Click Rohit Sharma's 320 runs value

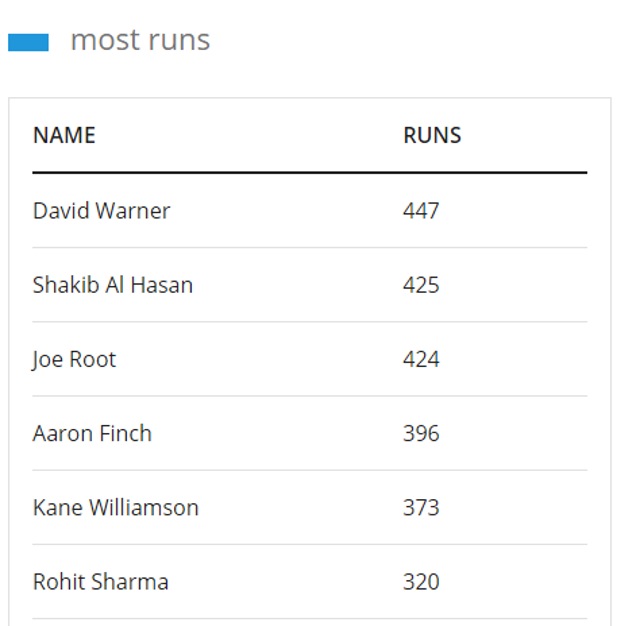pos(421,582)
